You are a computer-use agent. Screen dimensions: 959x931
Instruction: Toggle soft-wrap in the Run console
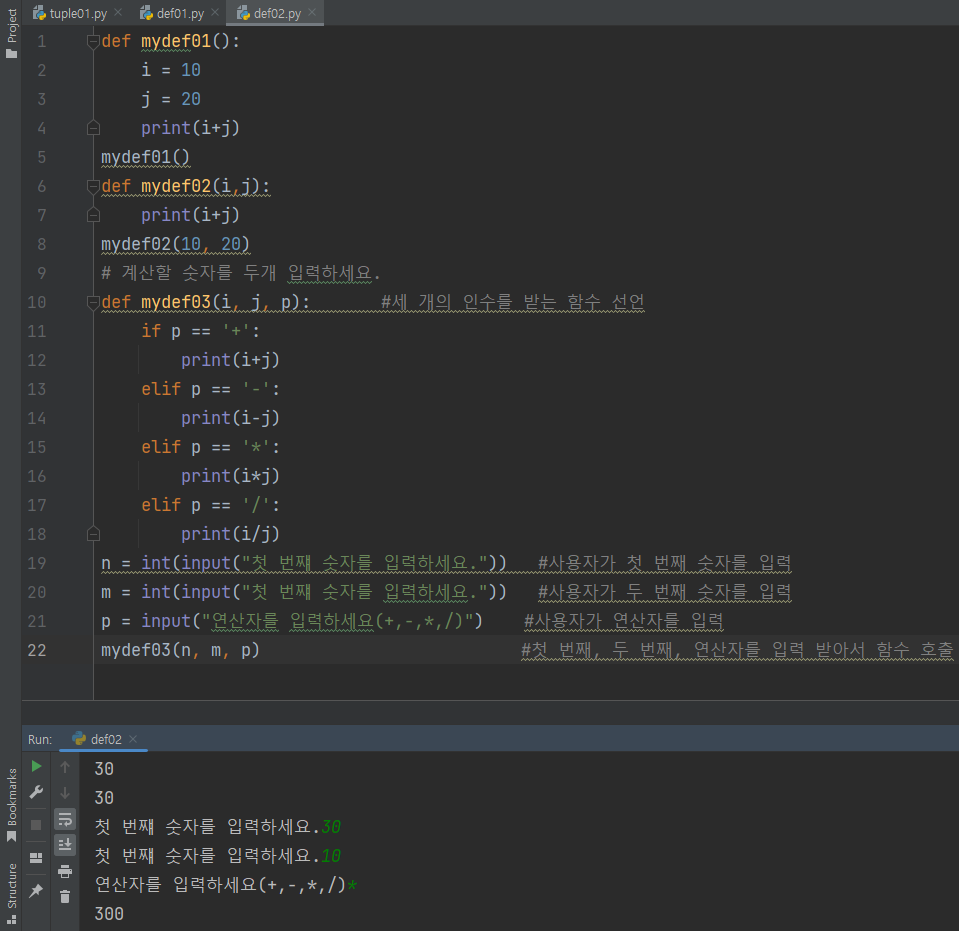65,819
